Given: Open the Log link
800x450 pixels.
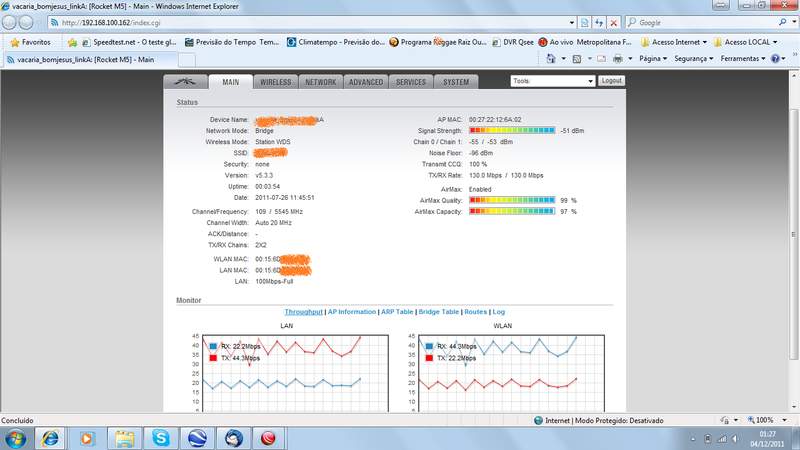Looking at the screenshot, I should (x=498, y=312).
